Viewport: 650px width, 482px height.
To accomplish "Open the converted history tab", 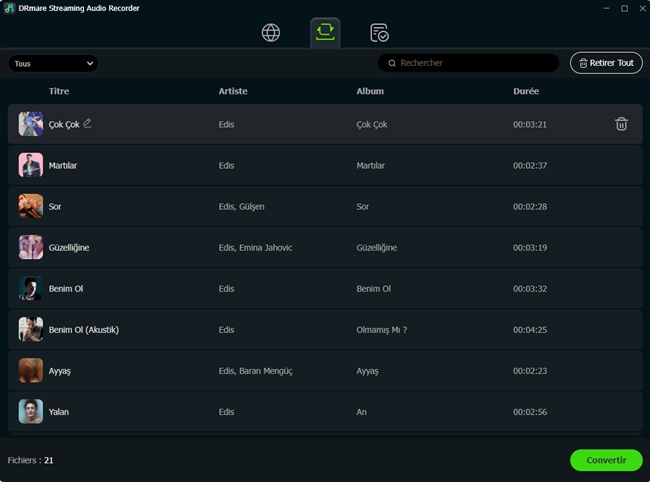I will [379, 33].
